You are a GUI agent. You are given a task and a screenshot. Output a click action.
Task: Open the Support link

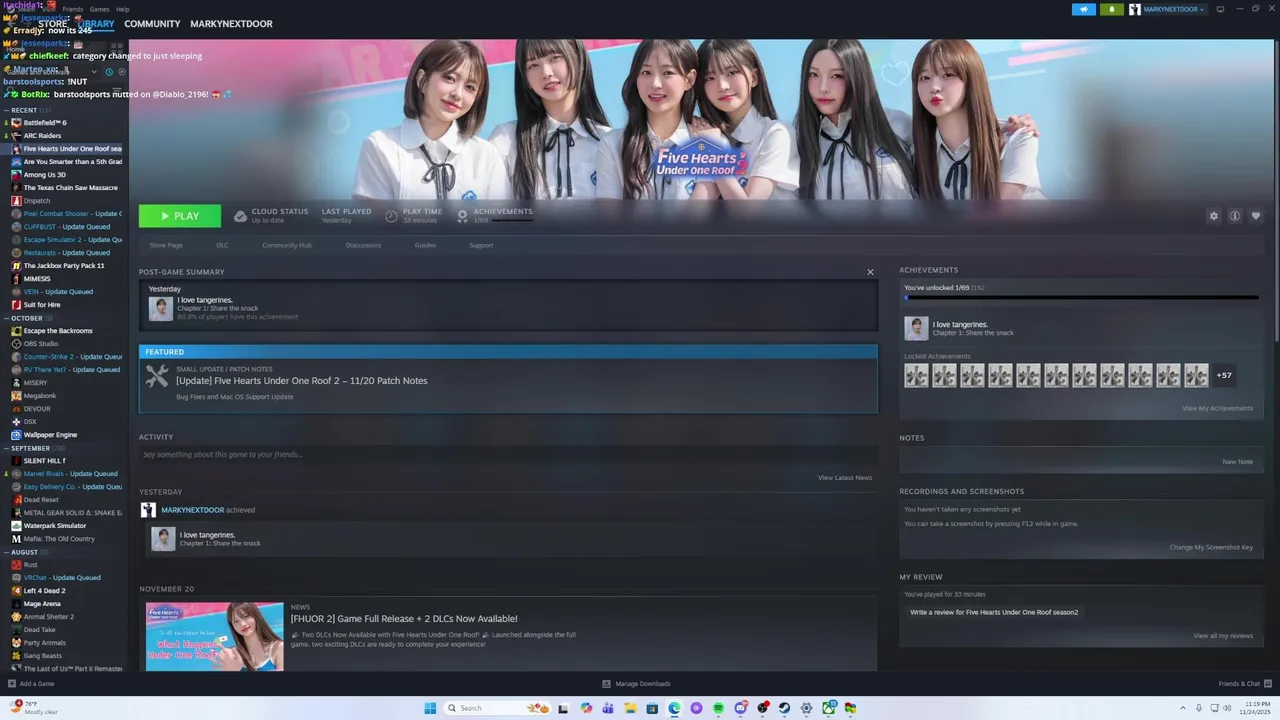pyautogui.click(x=481, y=245)
